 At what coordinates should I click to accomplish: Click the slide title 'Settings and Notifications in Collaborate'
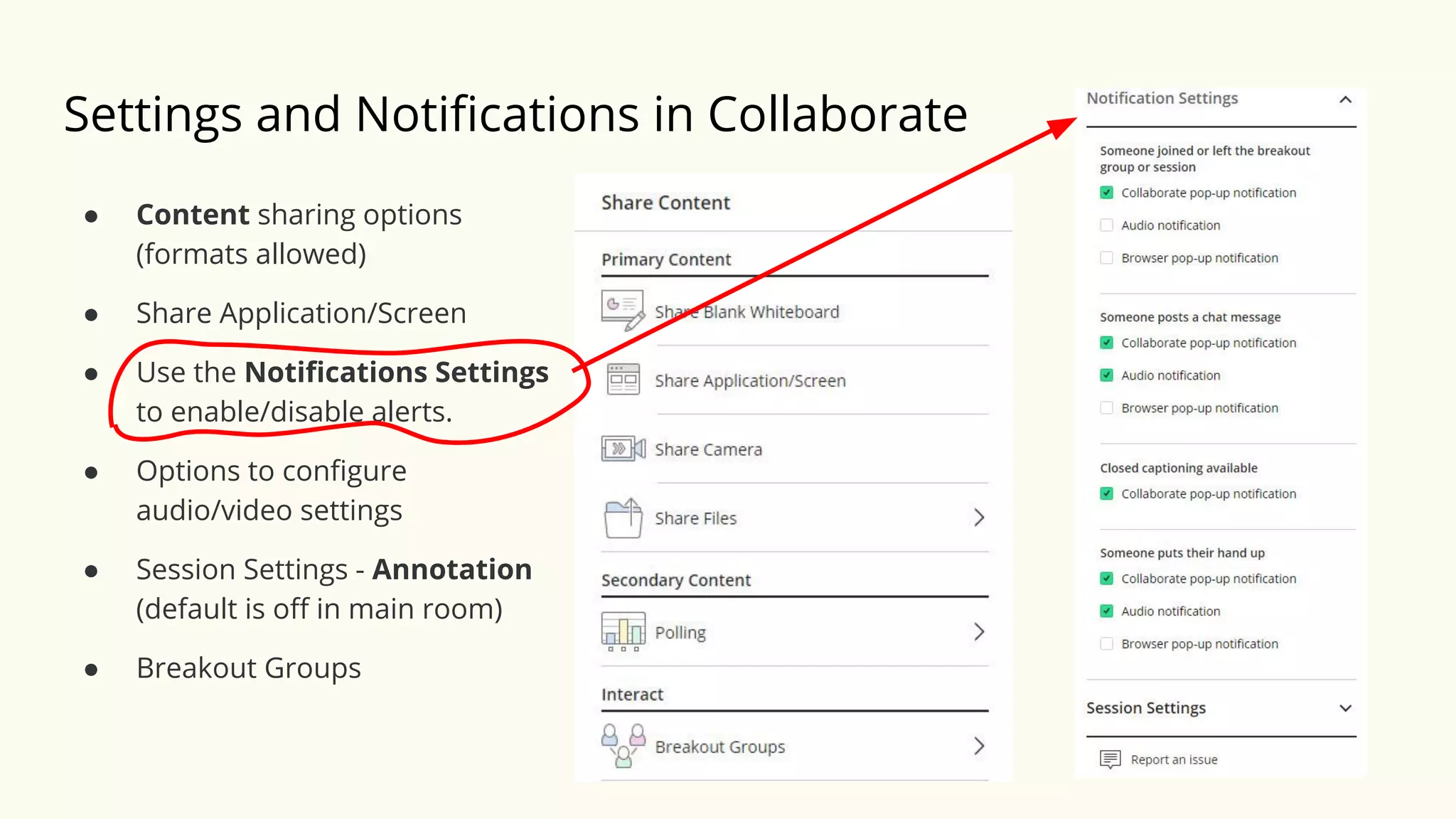(x=515, y=114)
